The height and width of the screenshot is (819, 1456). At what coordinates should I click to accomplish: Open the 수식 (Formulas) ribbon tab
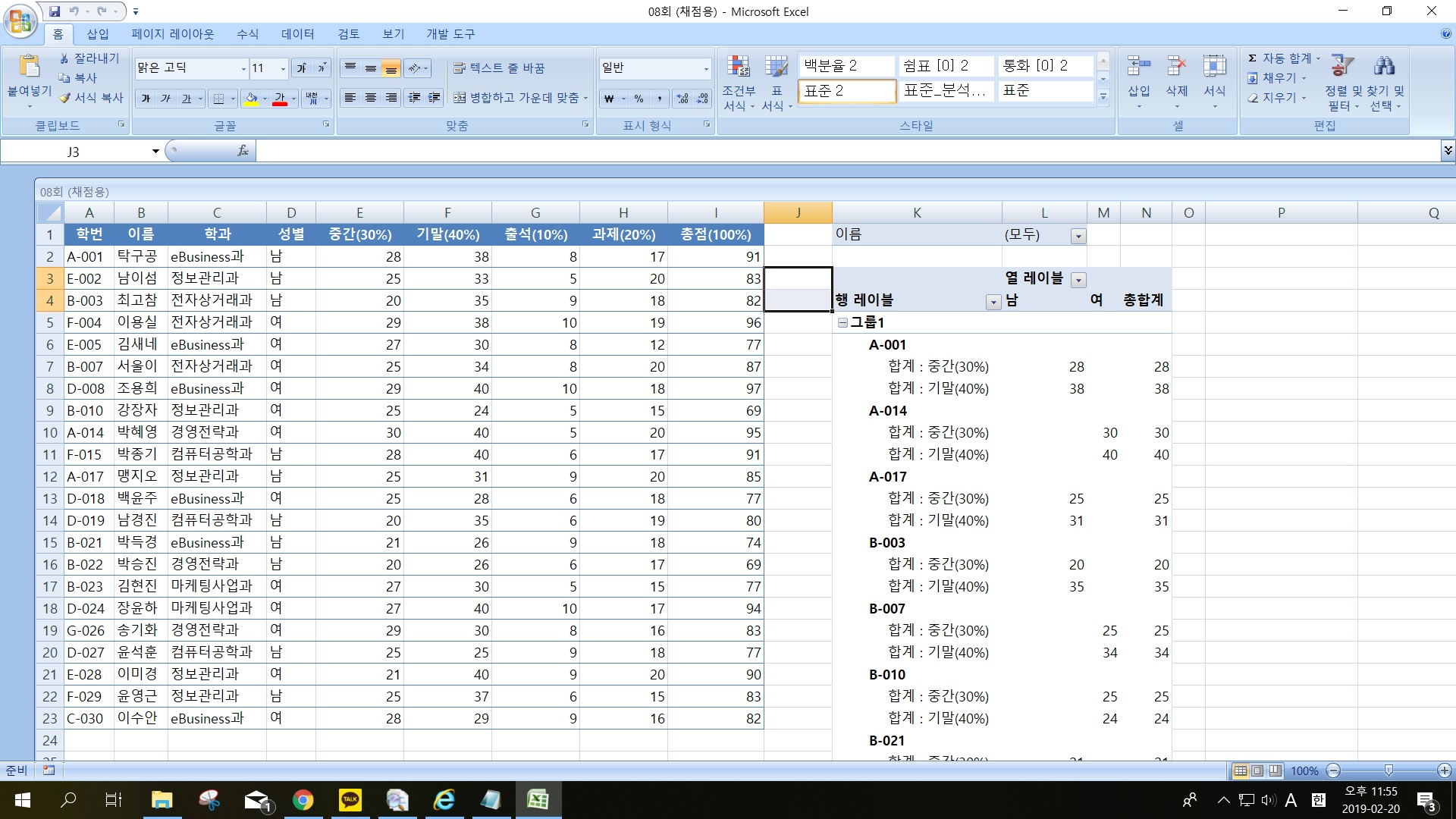coord(247,34)
